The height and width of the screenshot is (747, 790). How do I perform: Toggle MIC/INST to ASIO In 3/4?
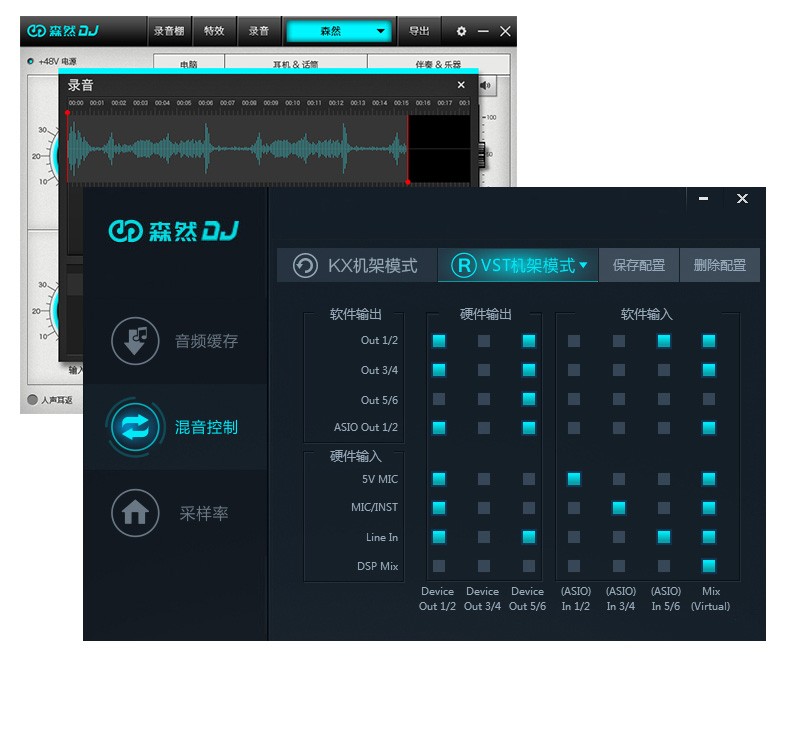click(x=619, y=508)
